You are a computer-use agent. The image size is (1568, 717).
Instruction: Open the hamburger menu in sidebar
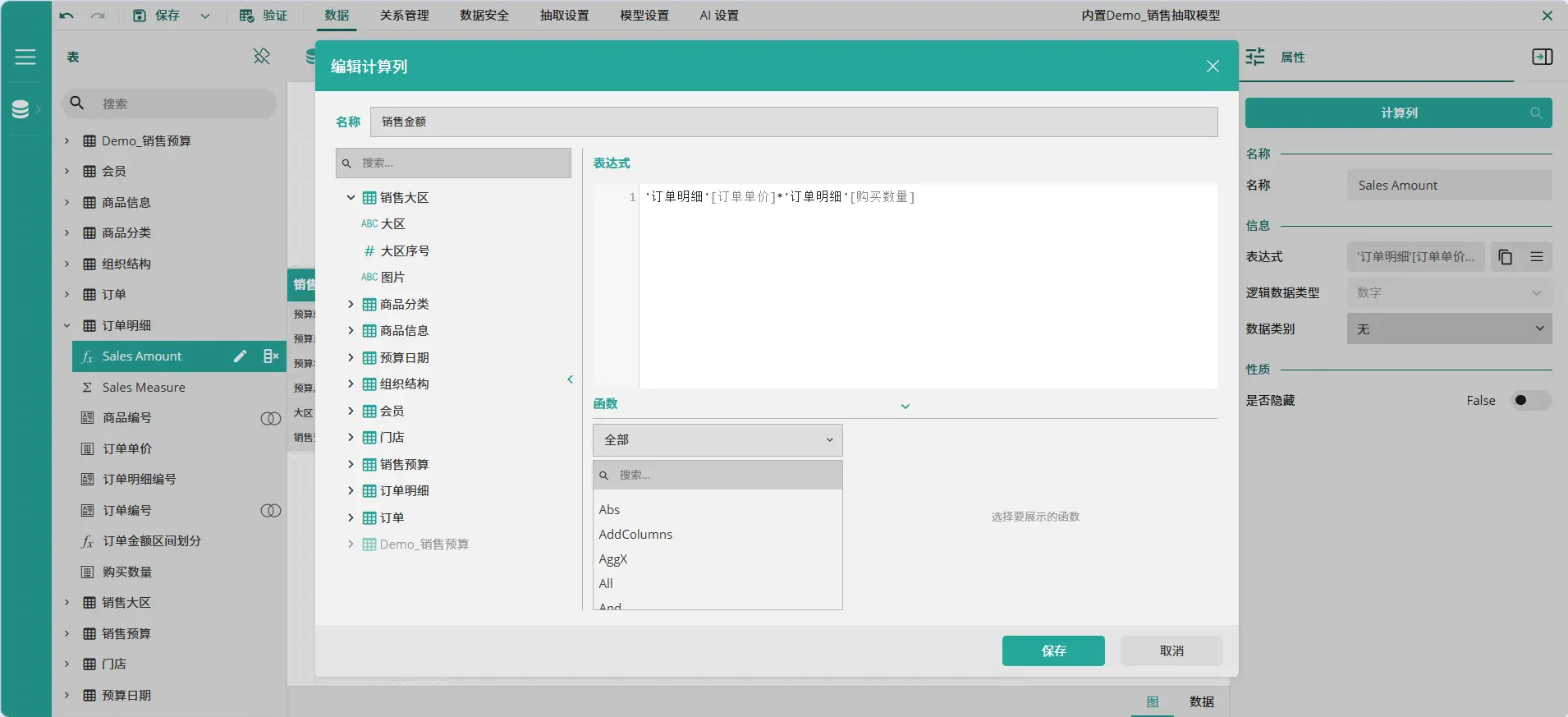coord(25,57)
